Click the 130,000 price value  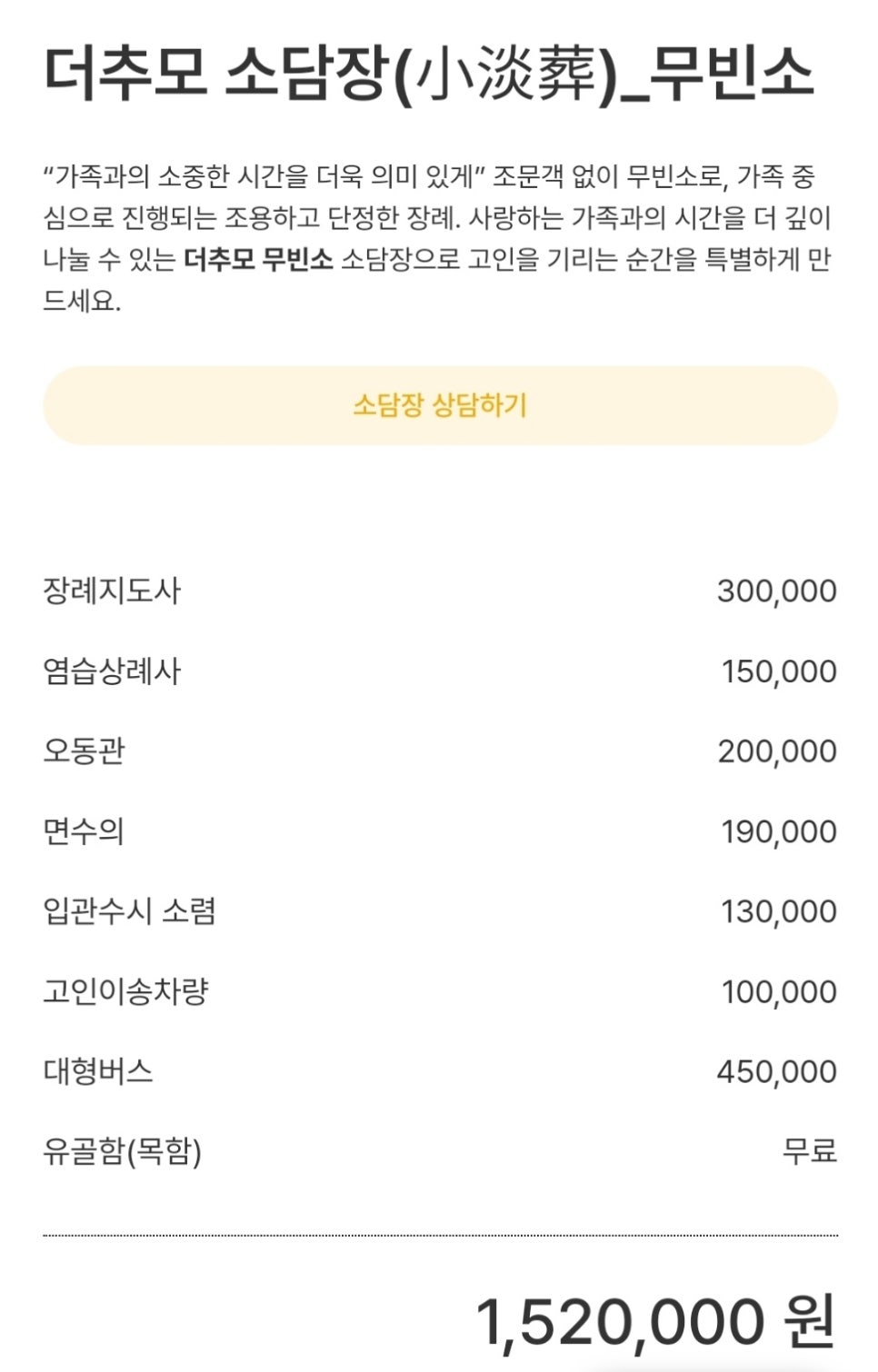[x=779, y=911]
